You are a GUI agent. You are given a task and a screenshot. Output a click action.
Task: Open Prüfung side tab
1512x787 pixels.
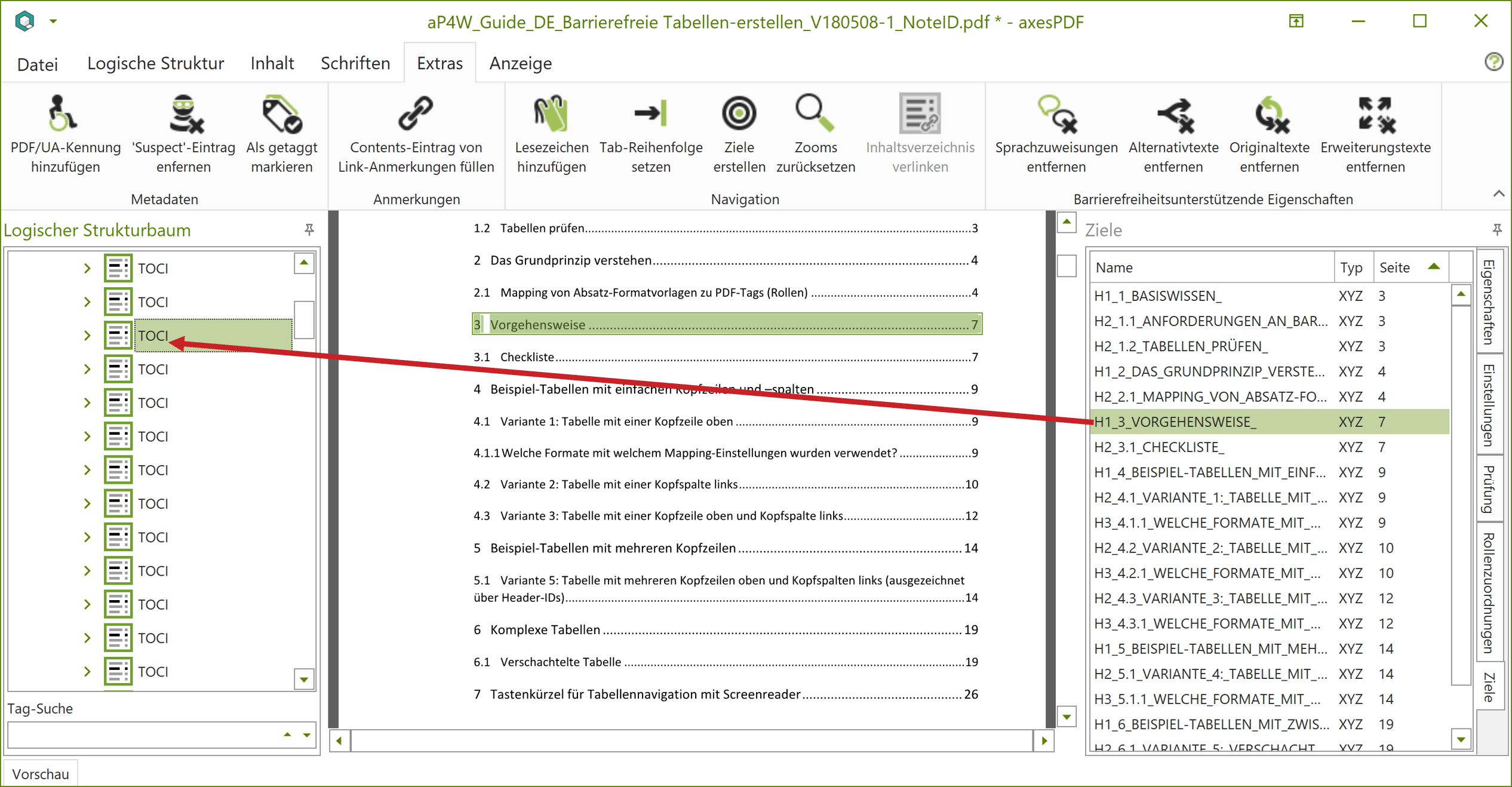tap(1489, 489)
